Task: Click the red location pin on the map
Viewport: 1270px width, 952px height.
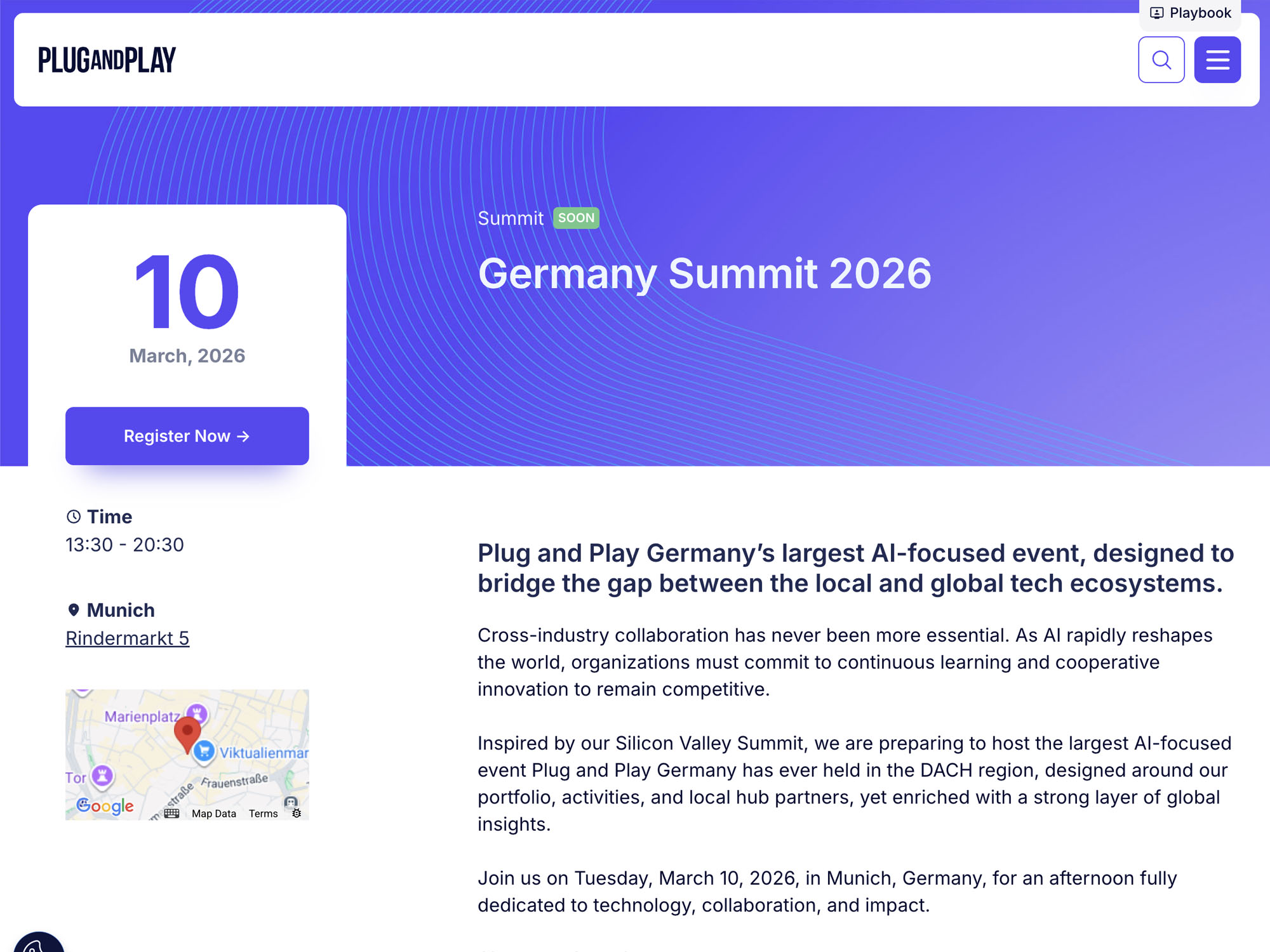Action: tap(187, 731)
